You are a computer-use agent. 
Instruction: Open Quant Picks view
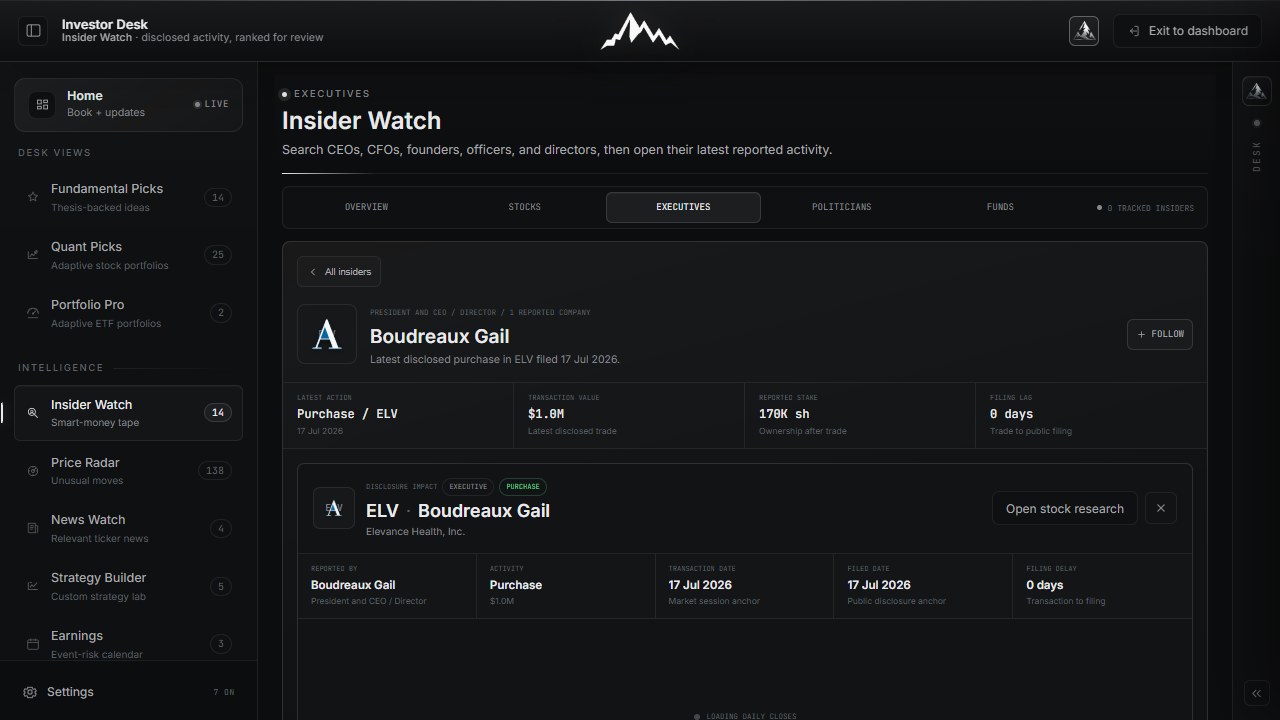pyautogui.click(x=128, y=255)
